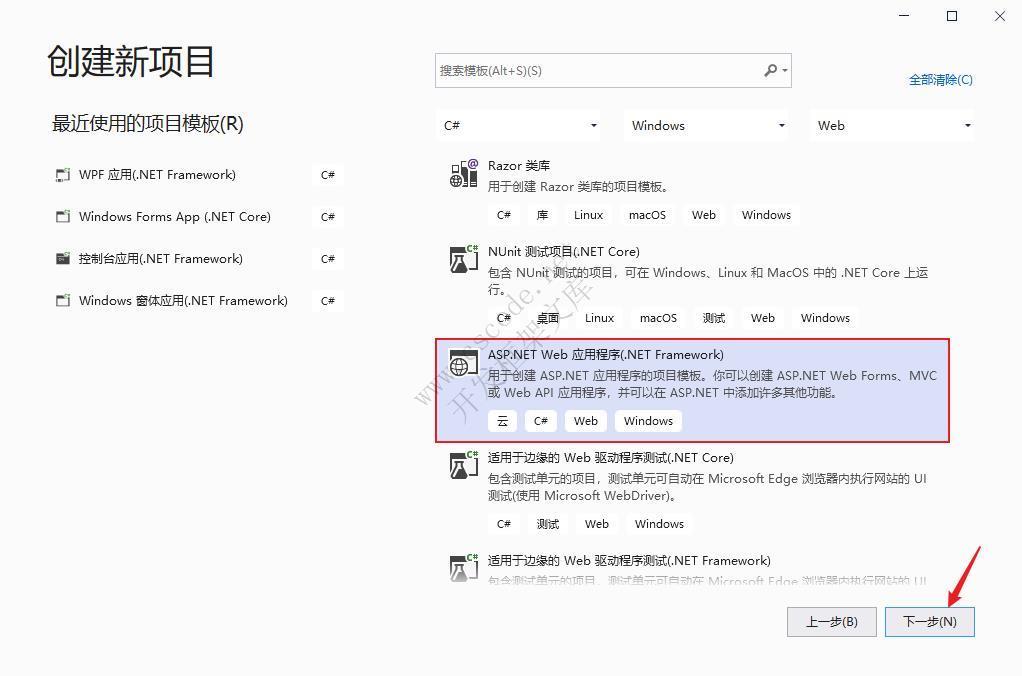The height and width of the screenshot is (676, 1022).
Task: Open the C# language filter dropdown
Action: 521,125
